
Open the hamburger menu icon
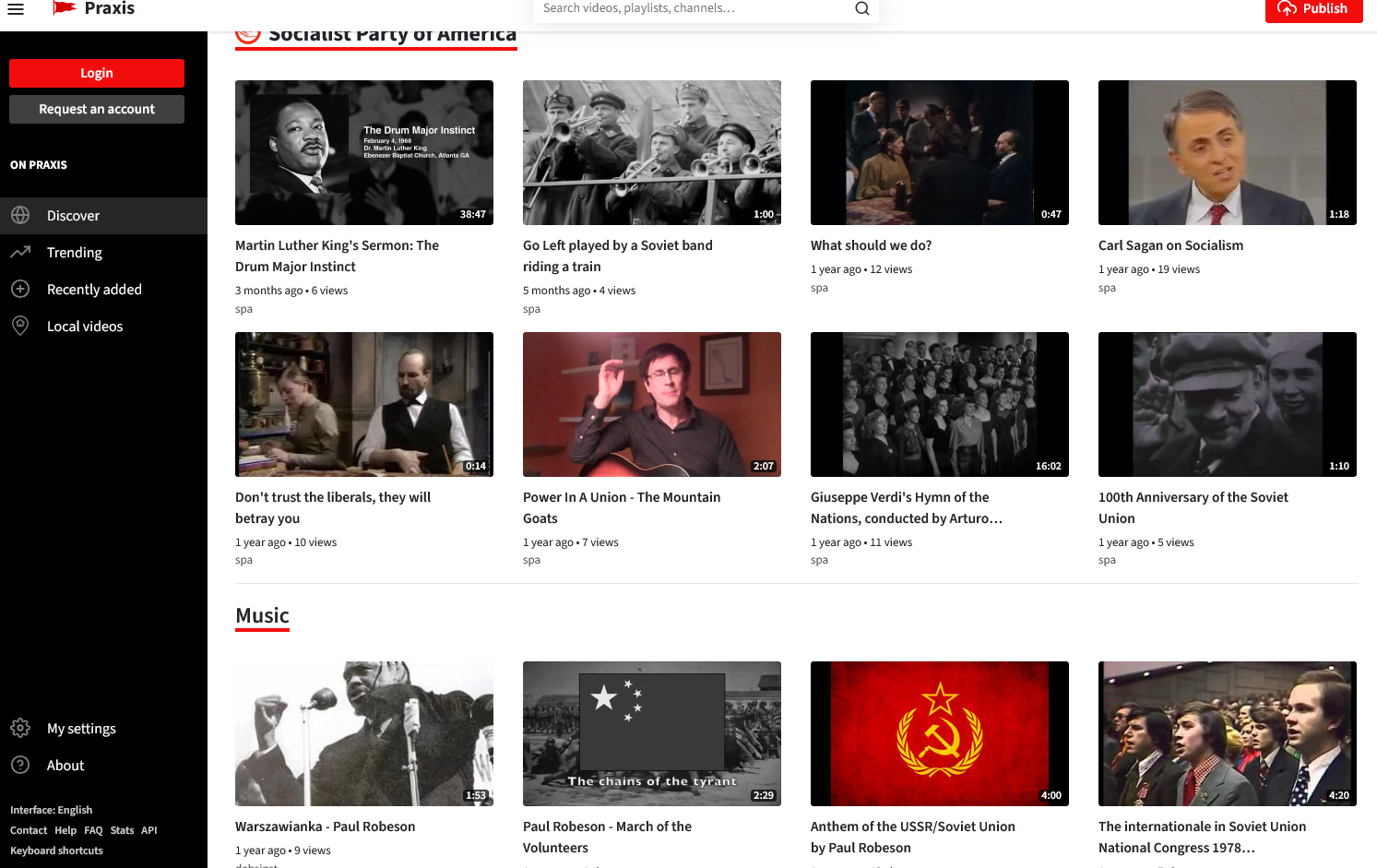(16, 9)
